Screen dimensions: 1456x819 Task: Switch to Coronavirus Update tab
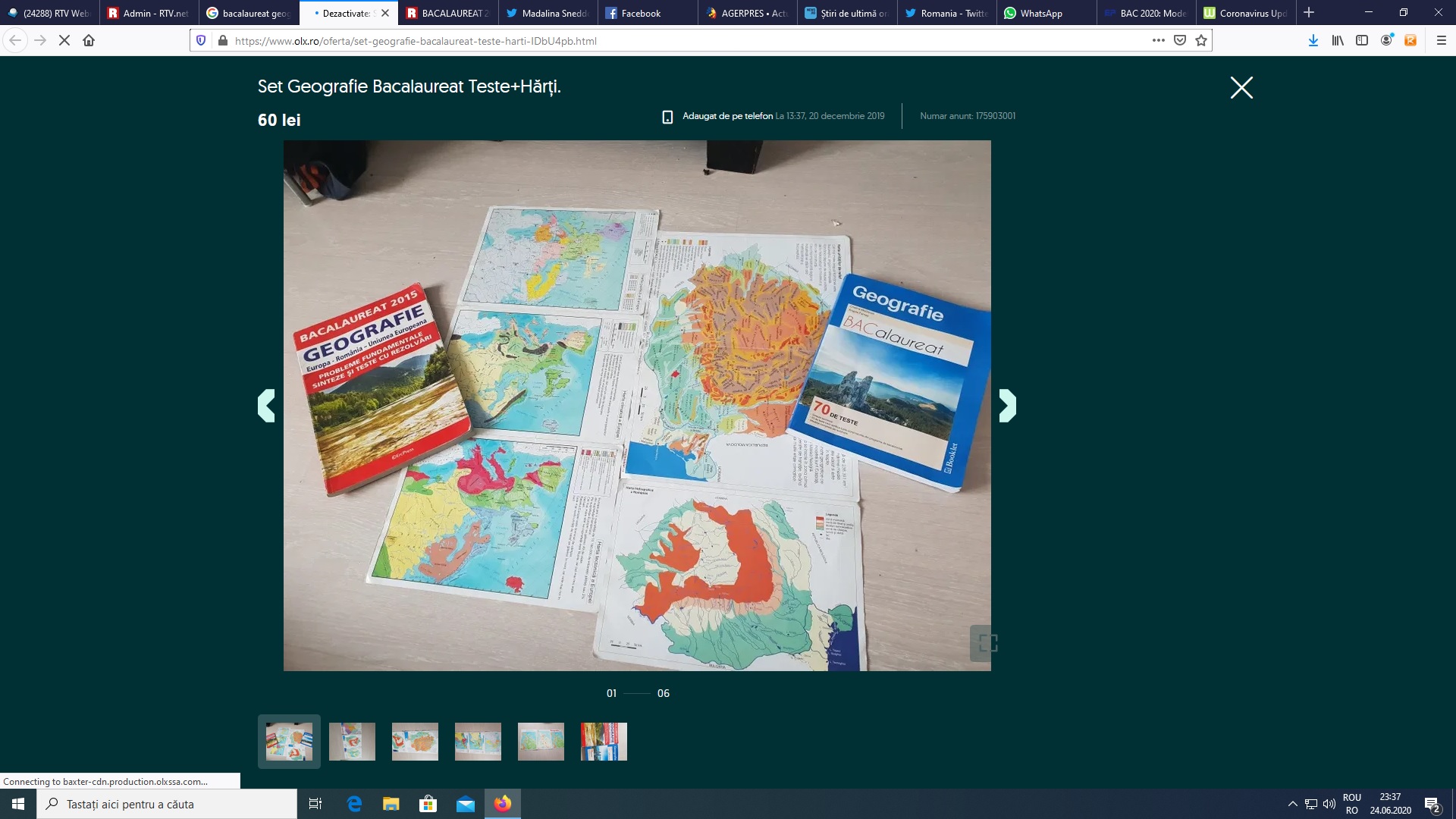[1245, 14]
